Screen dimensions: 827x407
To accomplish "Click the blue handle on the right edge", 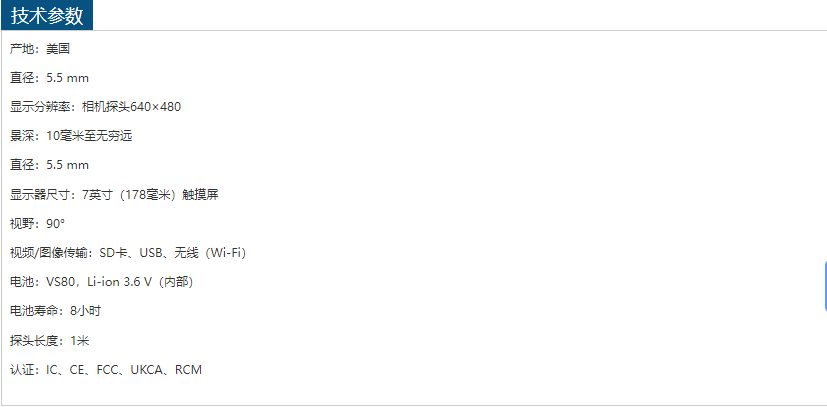I will click(825, 285).
